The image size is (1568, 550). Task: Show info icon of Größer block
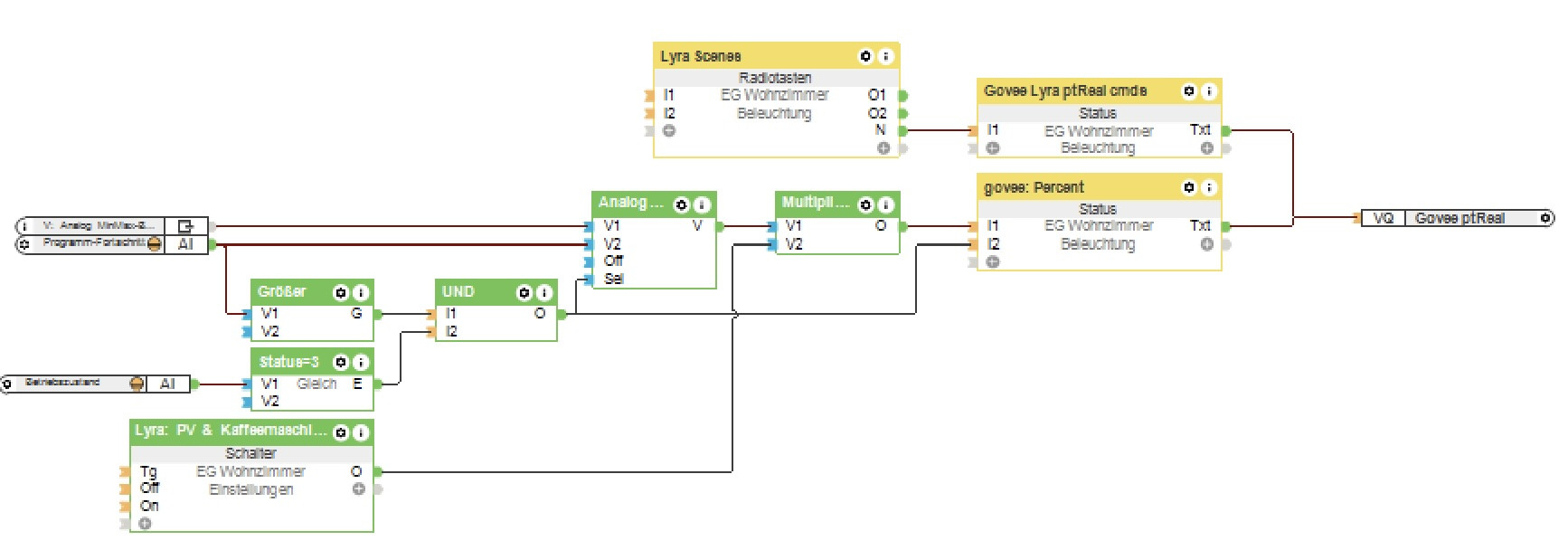[360, 292]
